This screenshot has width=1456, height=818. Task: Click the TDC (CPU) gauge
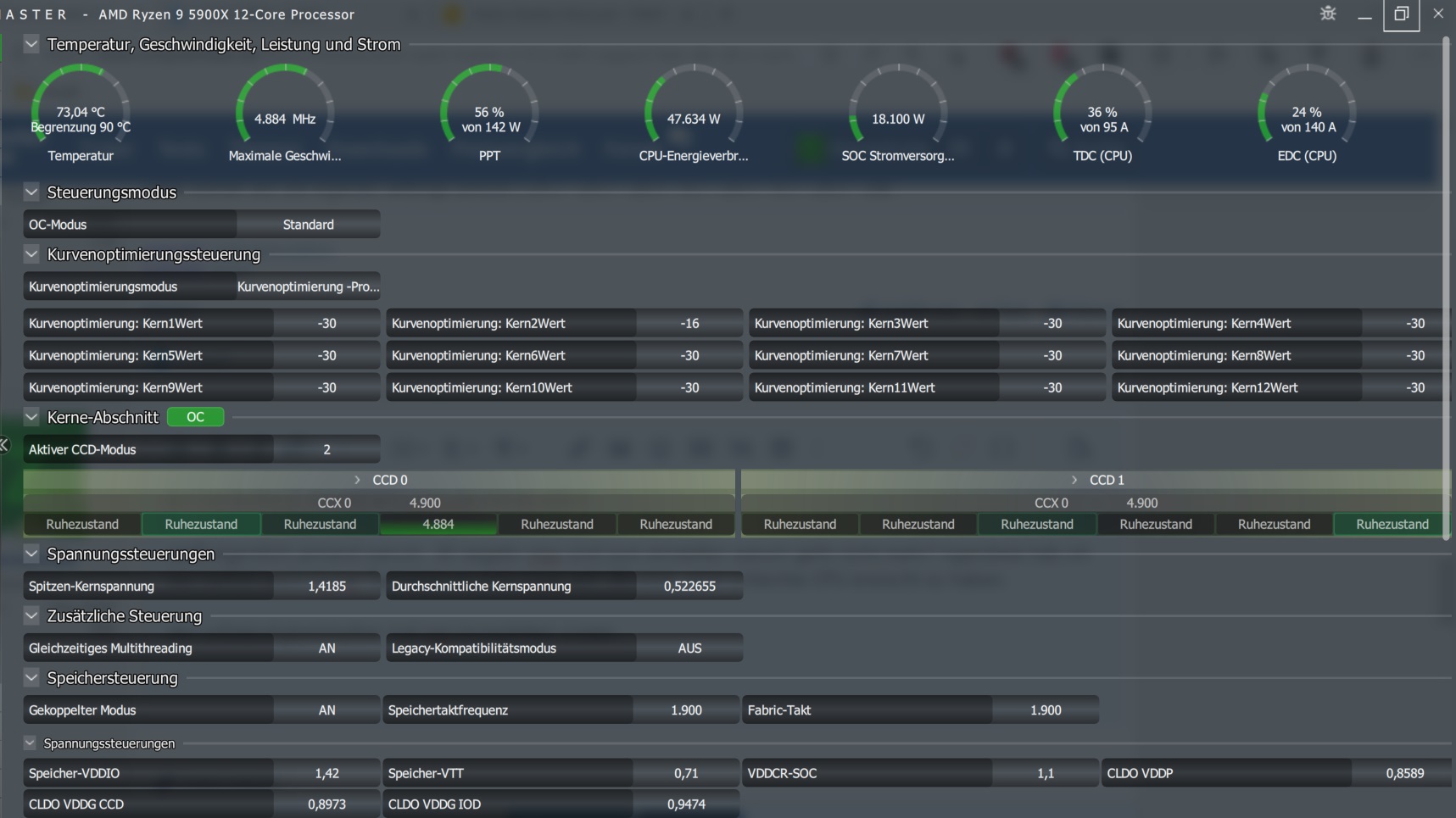(x=1102, y=107)
